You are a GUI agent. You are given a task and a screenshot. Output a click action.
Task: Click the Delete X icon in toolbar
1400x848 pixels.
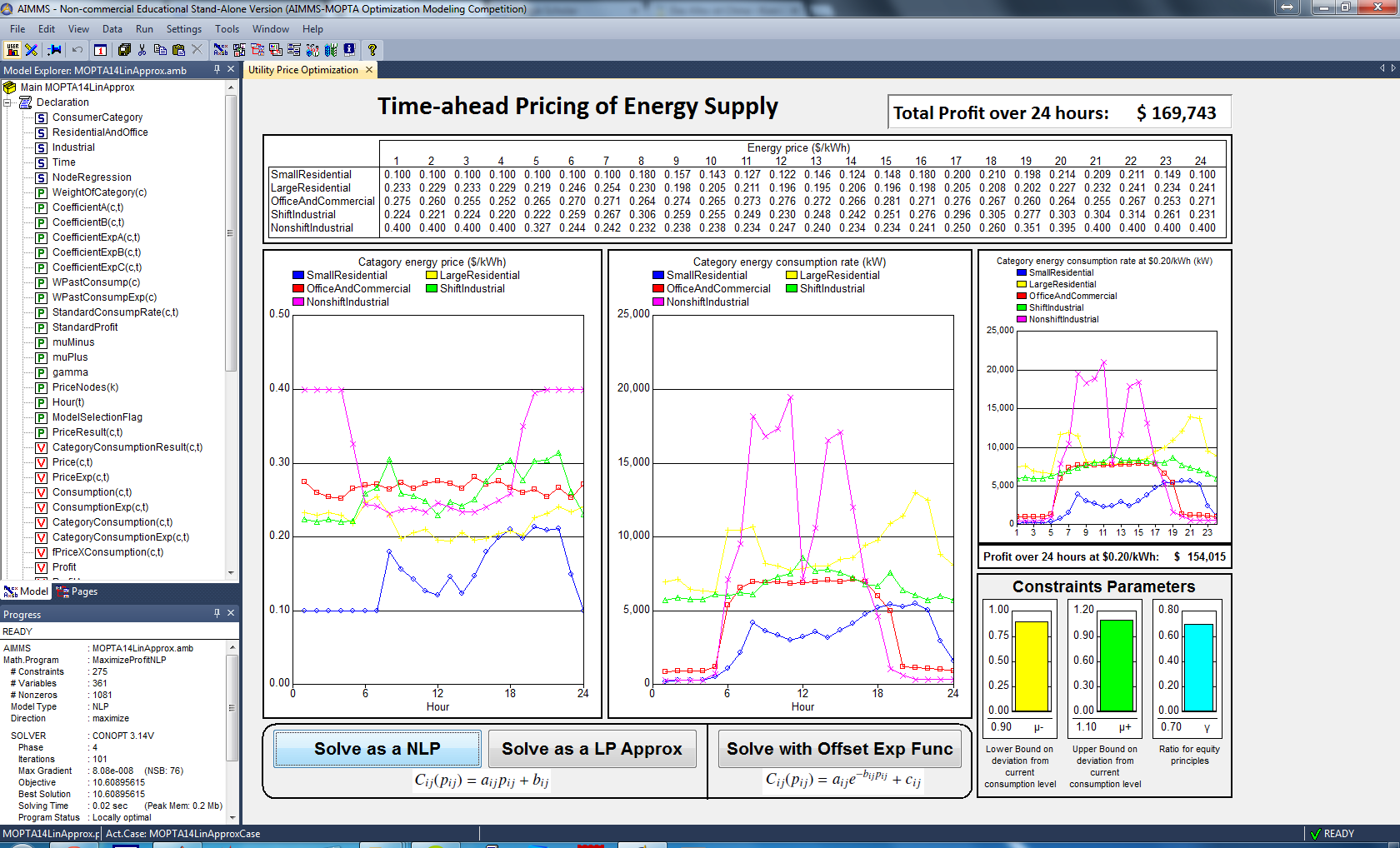pyautogui.click(x=197, y=50)
